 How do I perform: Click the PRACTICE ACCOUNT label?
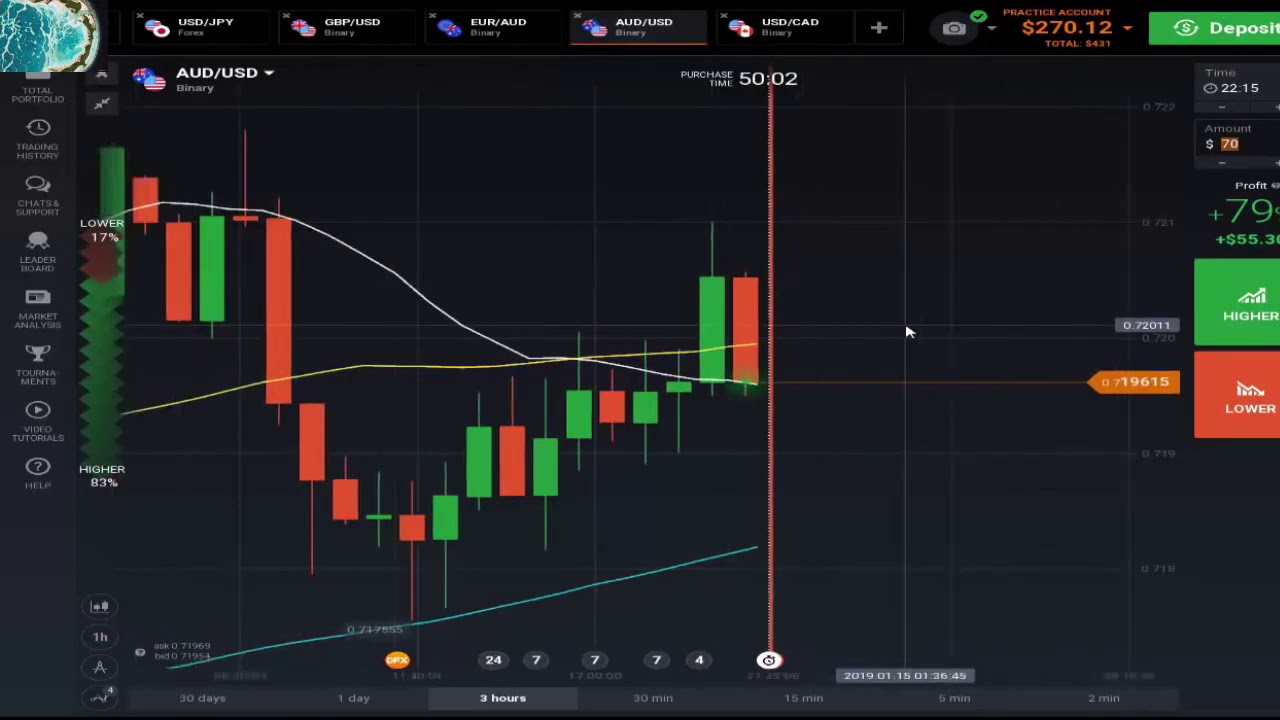1057,12
